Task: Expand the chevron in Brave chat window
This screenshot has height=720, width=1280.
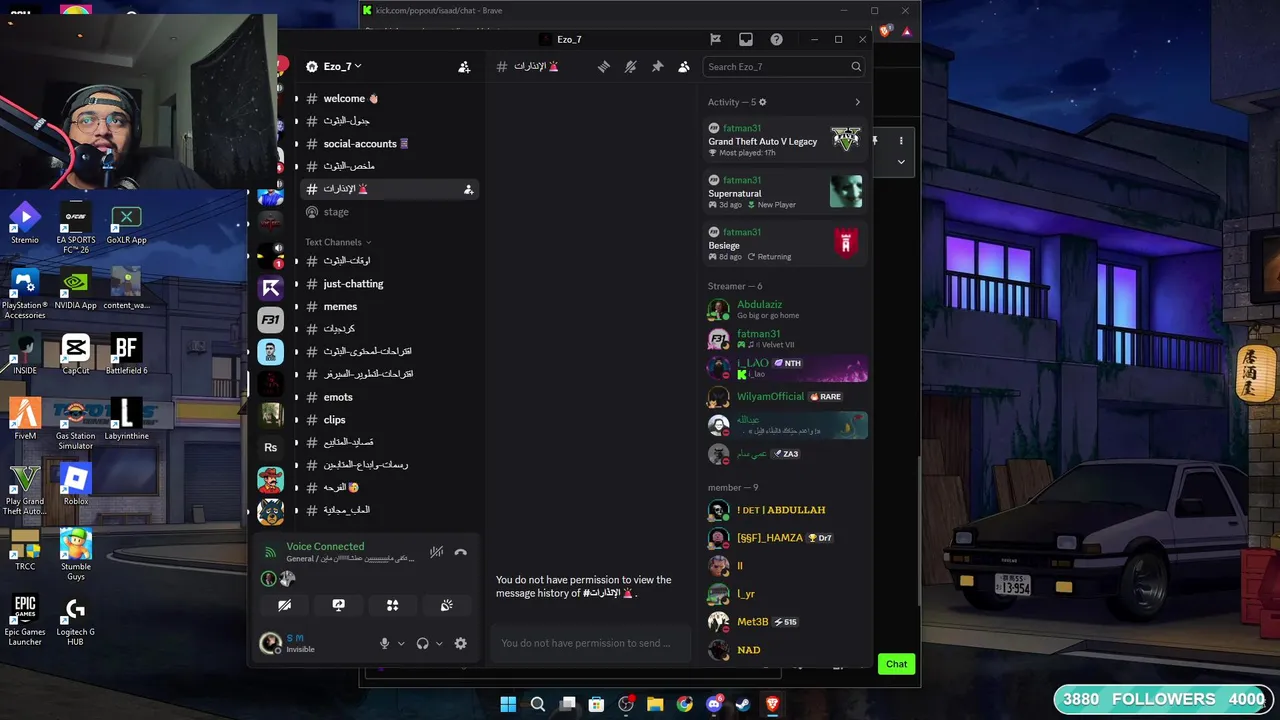Action: 901,162
